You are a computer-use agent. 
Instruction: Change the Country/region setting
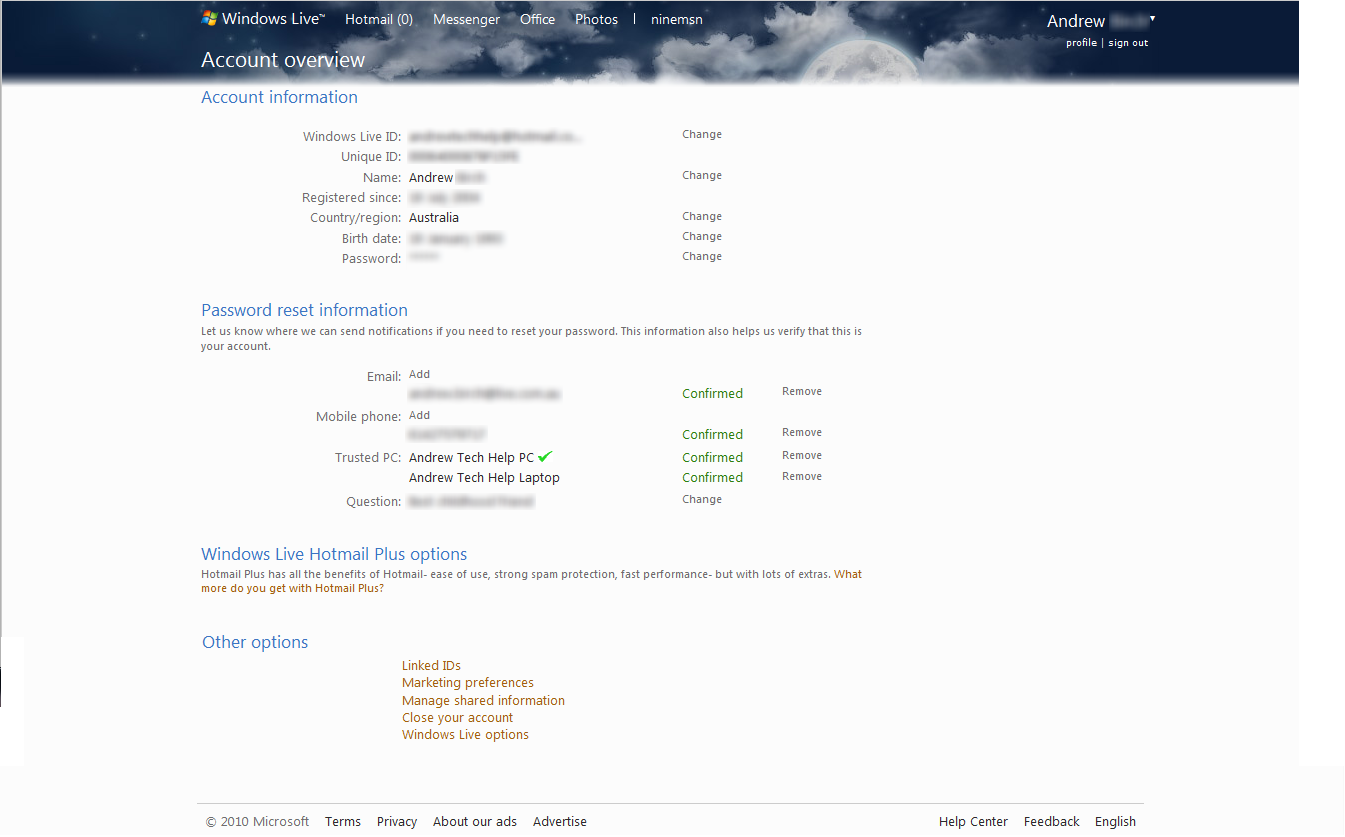[x=702, y=216]
